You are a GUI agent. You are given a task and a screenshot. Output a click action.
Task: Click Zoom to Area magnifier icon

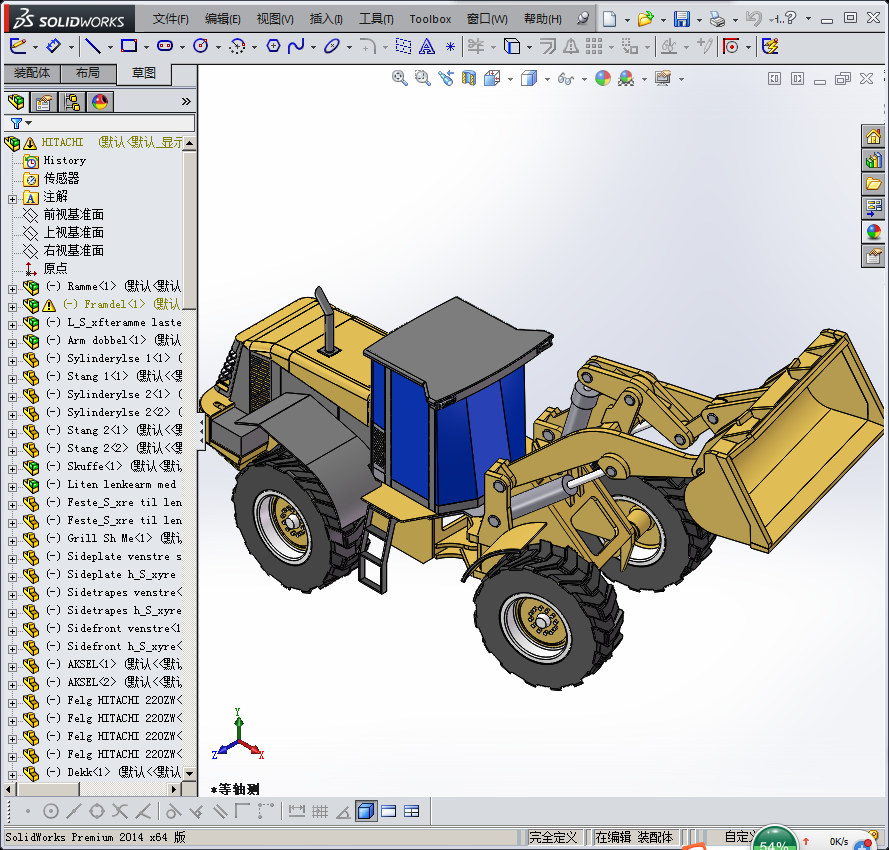coord(422,78)
